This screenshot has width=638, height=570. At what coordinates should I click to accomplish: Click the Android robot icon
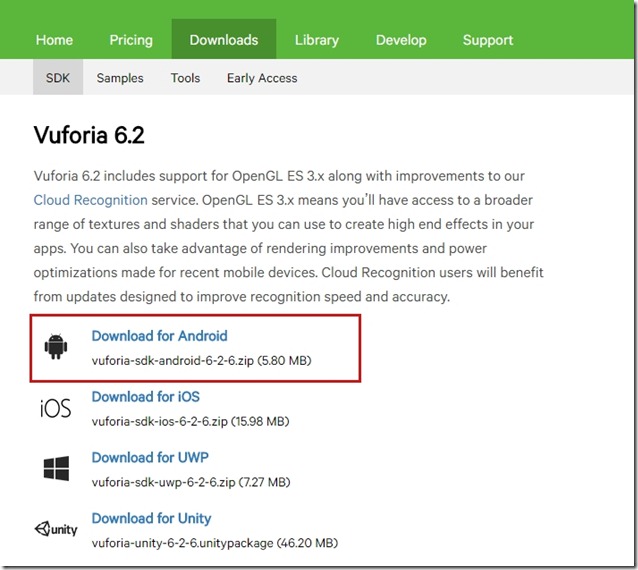click(56, 347)
